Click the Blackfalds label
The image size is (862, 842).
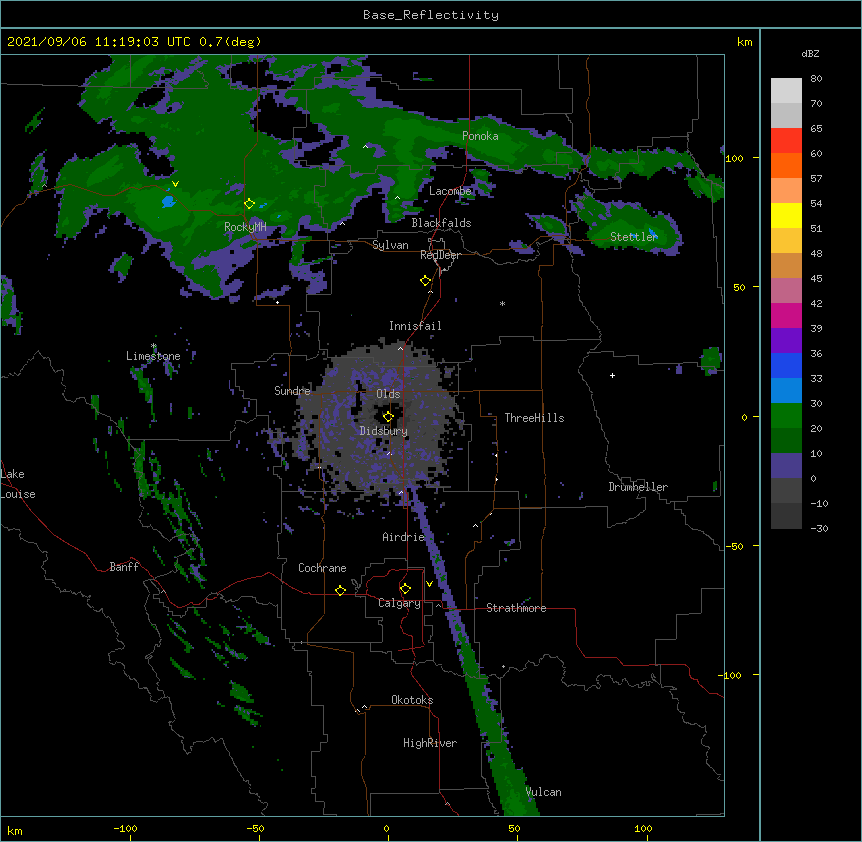[x=441, y=223]
